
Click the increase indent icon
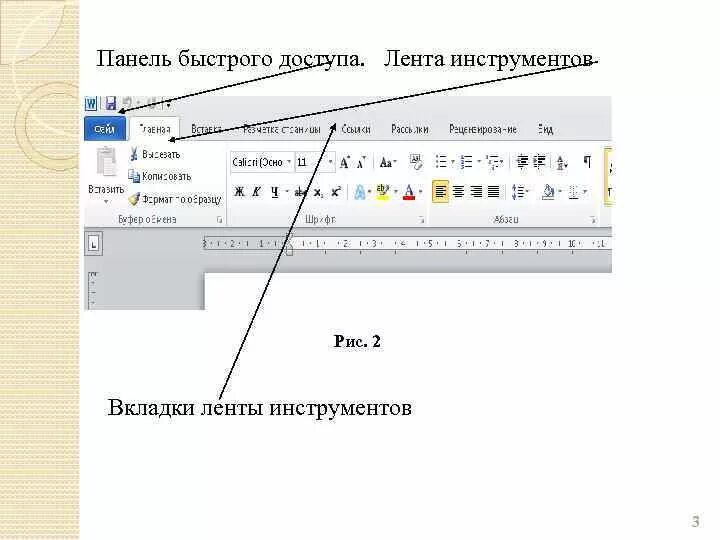pyautogui.click(x=539, y=162)
